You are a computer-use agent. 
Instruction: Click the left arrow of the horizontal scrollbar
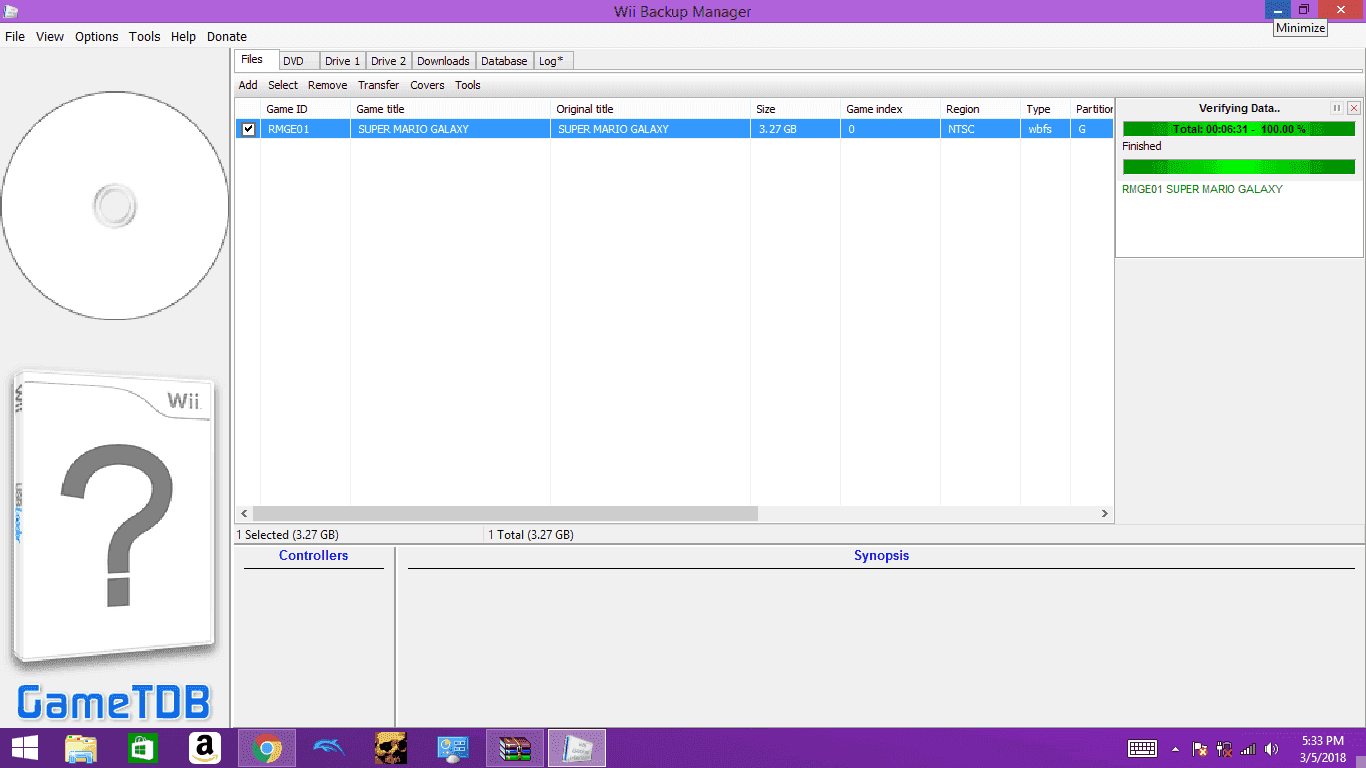point(243,513)
